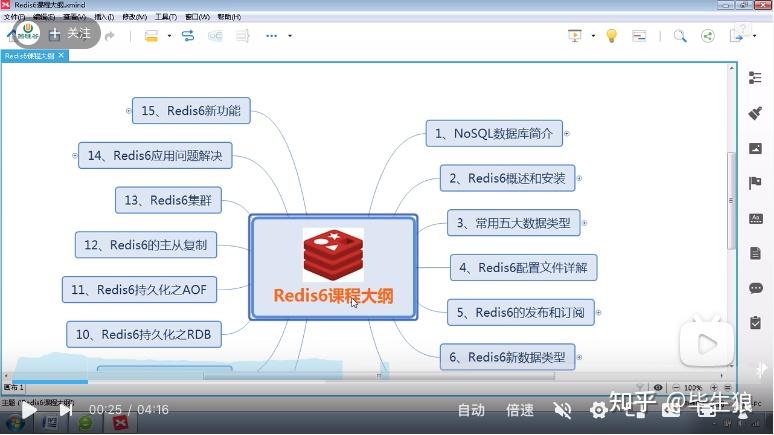This screenshot has width=774, height=435.
Task: Click the filter funnel icon in status bar
Action: coord(641,388)
